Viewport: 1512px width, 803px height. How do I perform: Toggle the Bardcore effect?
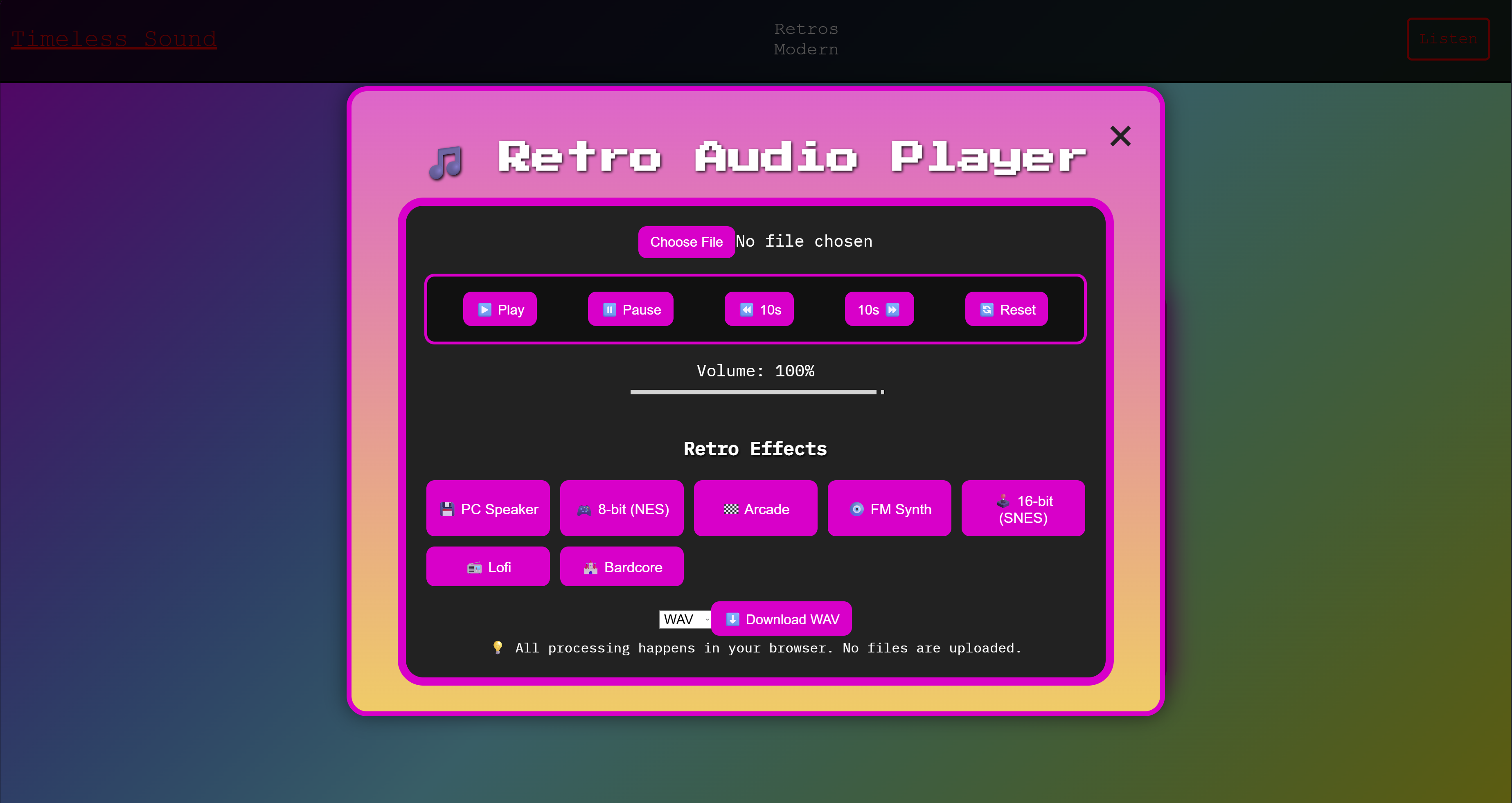tap(622, 567)
